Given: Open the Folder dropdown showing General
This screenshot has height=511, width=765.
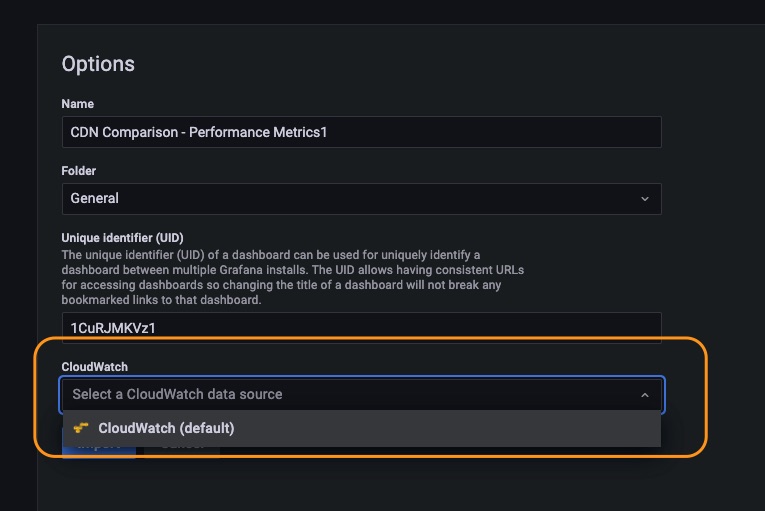Looking at the screenshot, I should 362,199.
